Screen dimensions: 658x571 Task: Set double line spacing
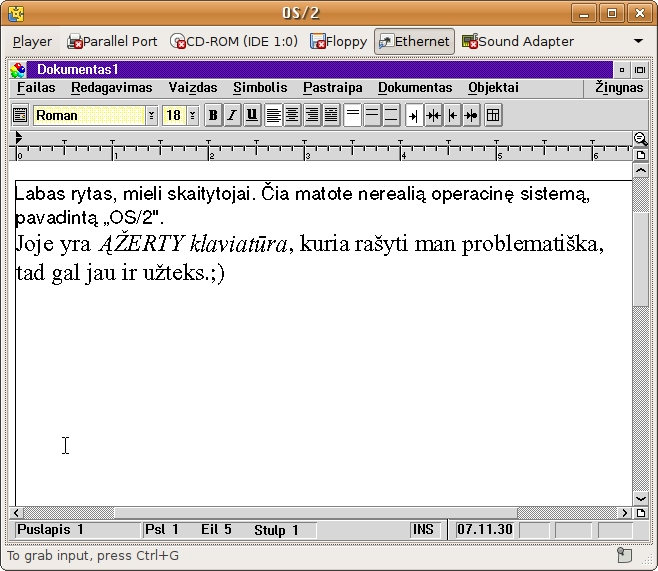(391, 115)
